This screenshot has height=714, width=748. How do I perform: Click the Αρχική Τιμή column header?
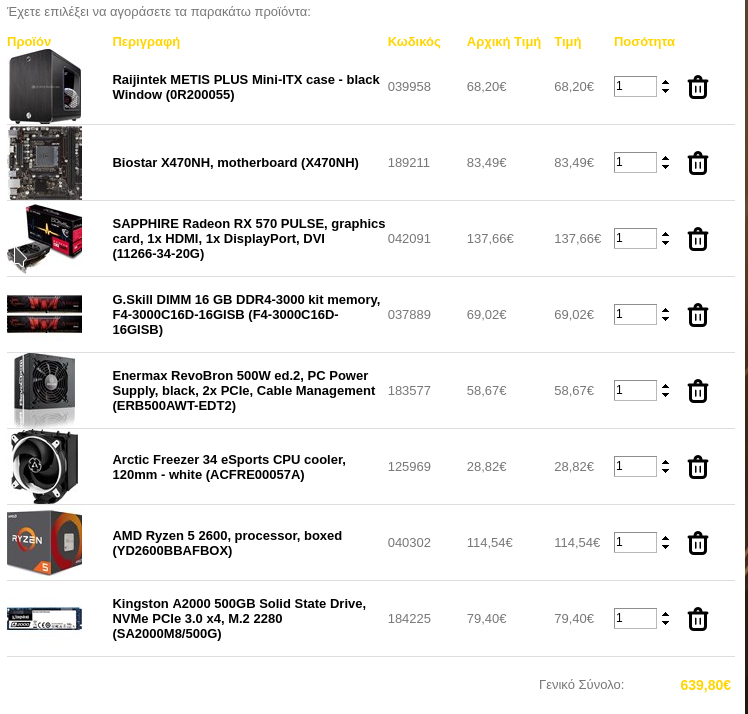pyautogui.click(x=504, y=41)
